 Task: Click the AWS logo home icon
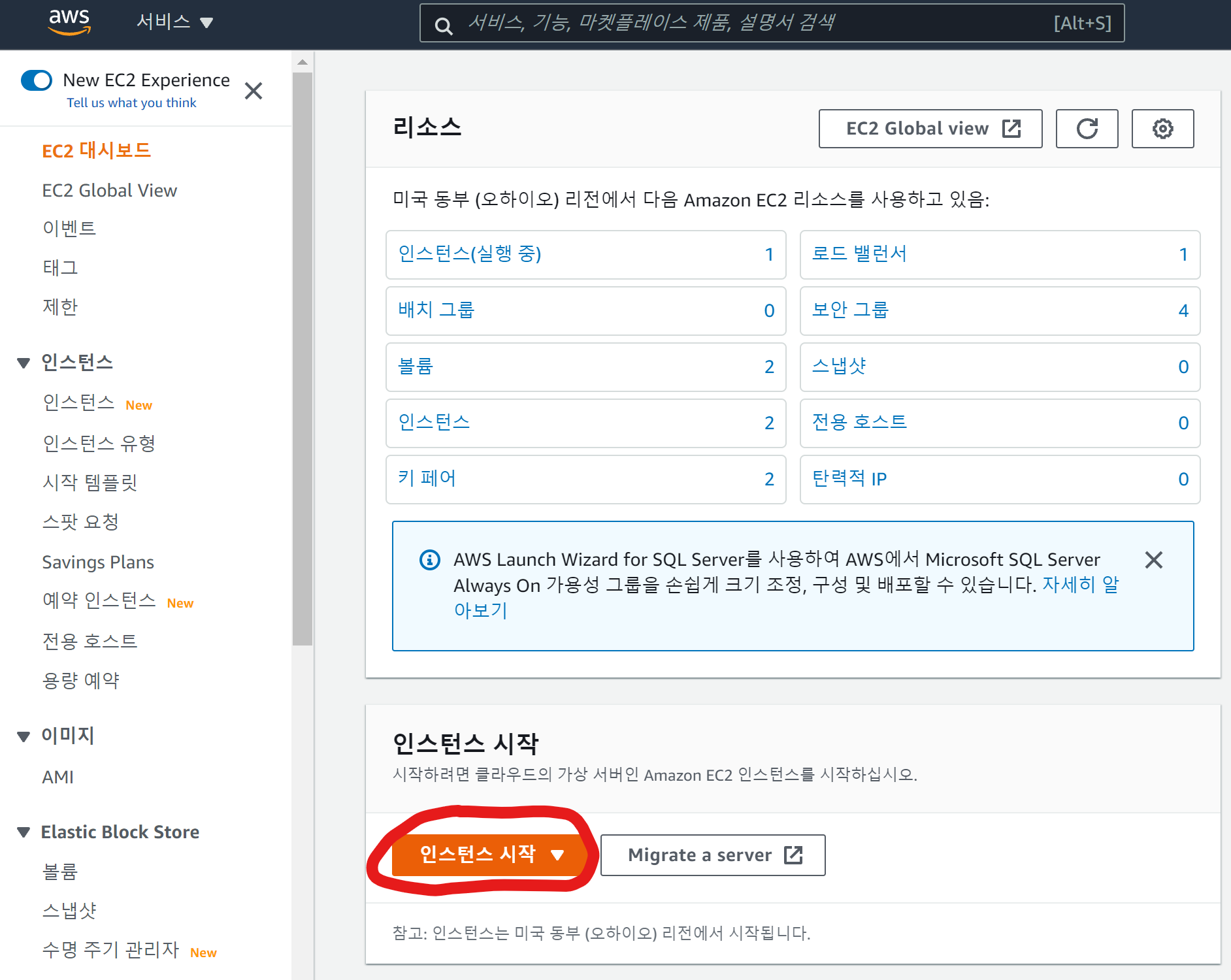[x=69, y=22]
